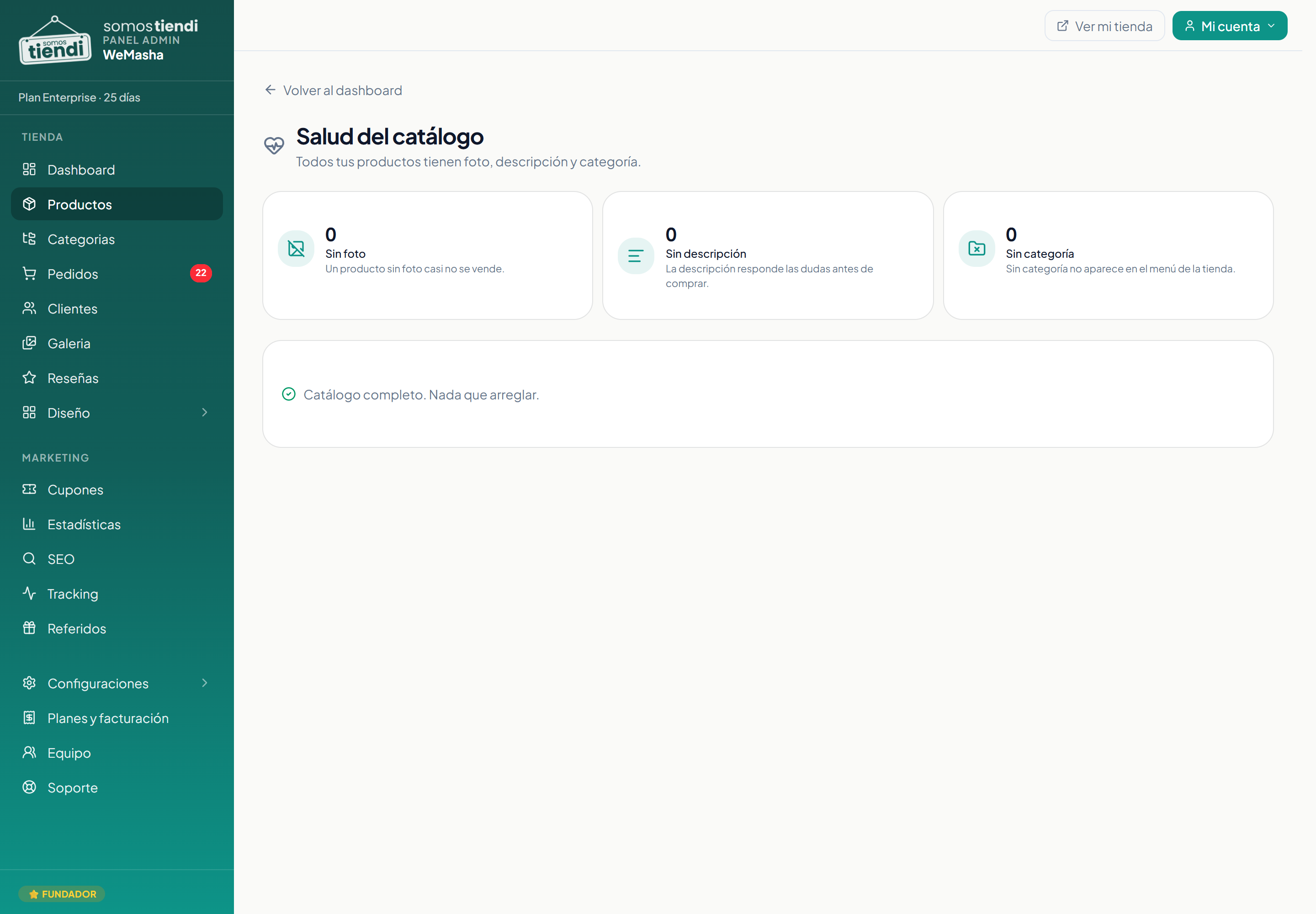This screenshot has height=914, width=1316.
Task: Click the Reseñas star icon
Action: (29, 378)
